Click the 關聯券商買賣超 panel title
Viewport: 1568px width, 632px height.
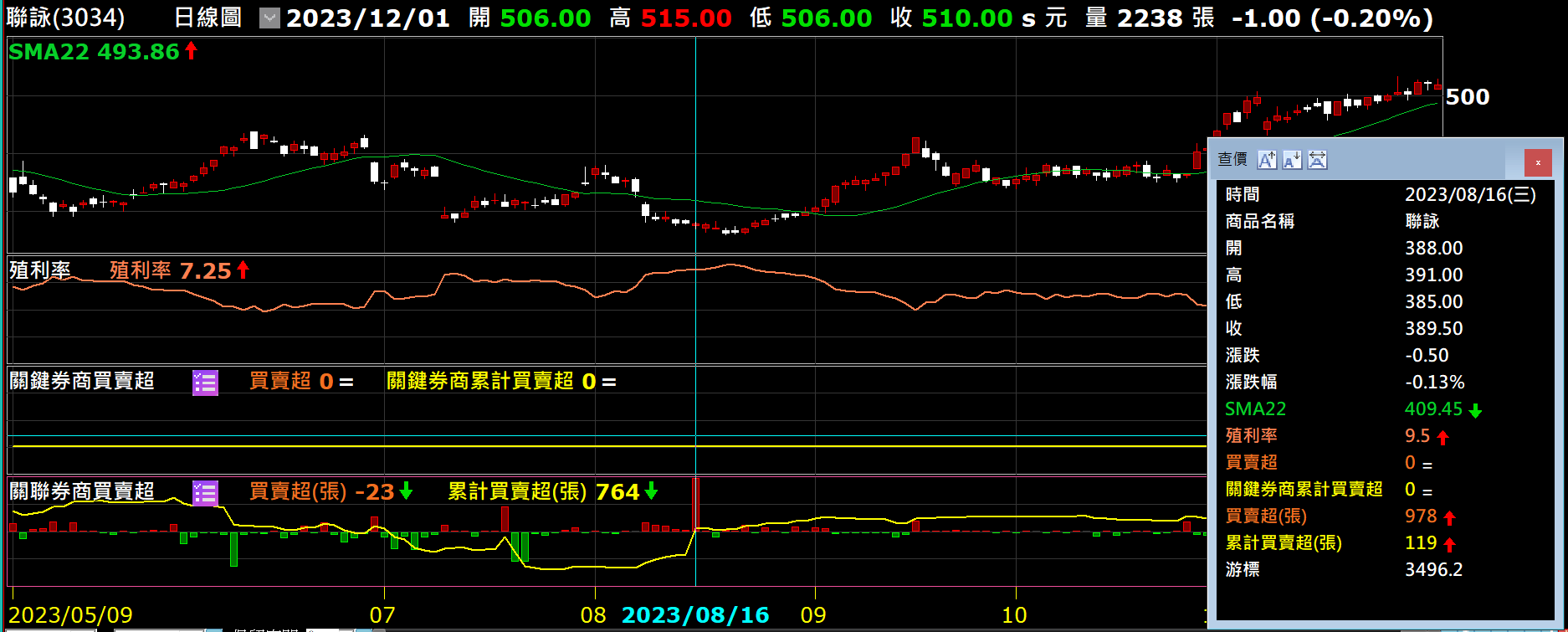pos(82,491)
